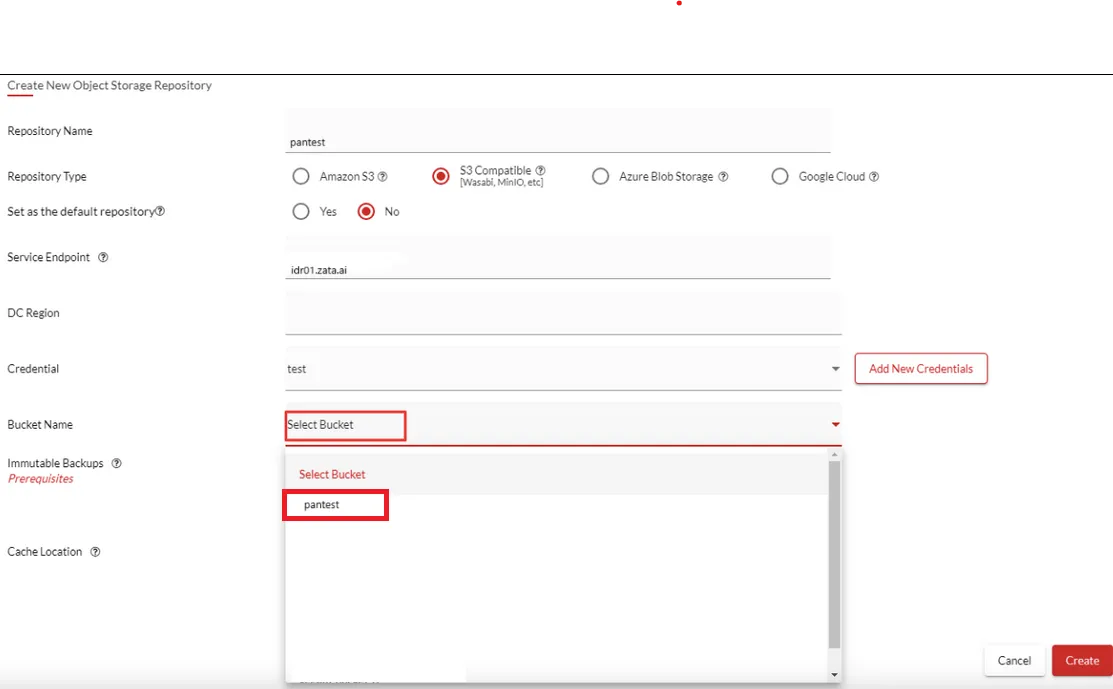The height and width of the screenshot is (689, 1113).
Task: Click the Create button
Action: 1082,660
